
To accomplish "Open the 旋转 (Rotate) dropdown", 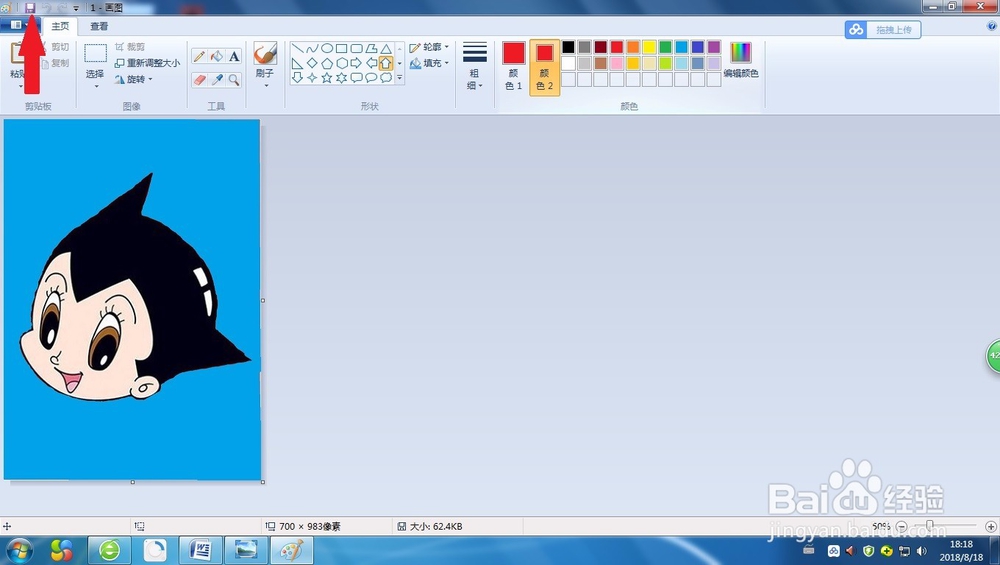I will 133,79.
